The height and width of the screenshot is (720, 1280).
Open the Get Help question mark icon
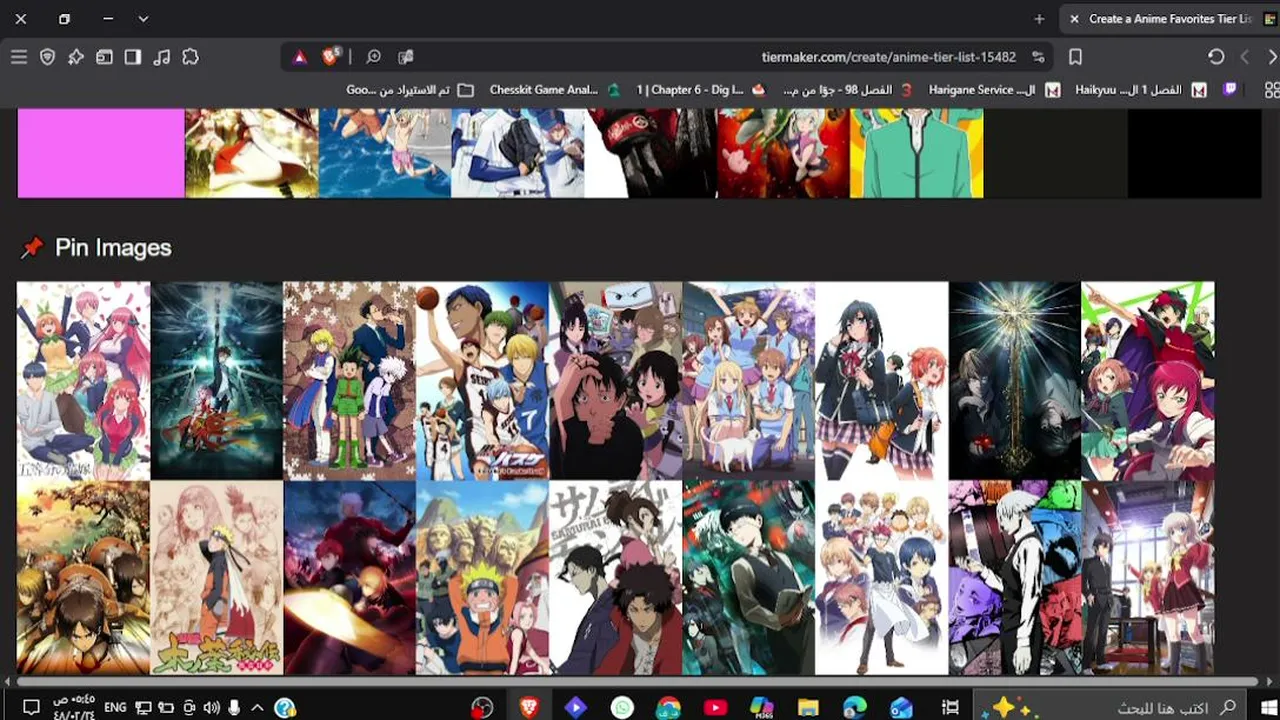(x=285, y=707)
